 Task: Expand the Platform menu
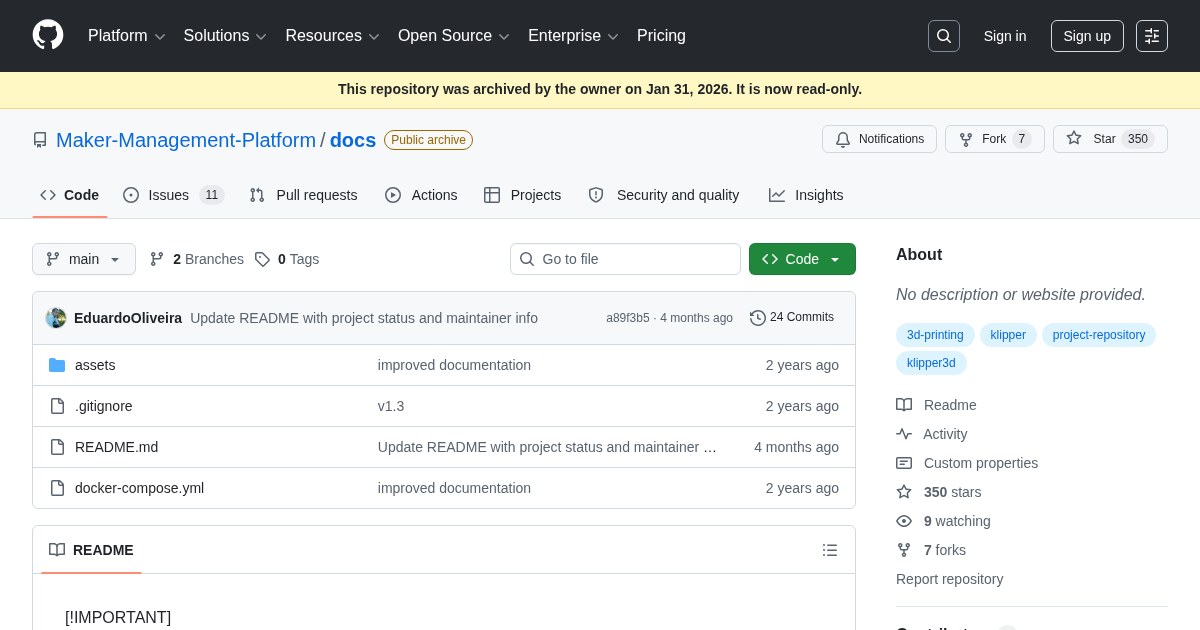click(x=127, y=36)
